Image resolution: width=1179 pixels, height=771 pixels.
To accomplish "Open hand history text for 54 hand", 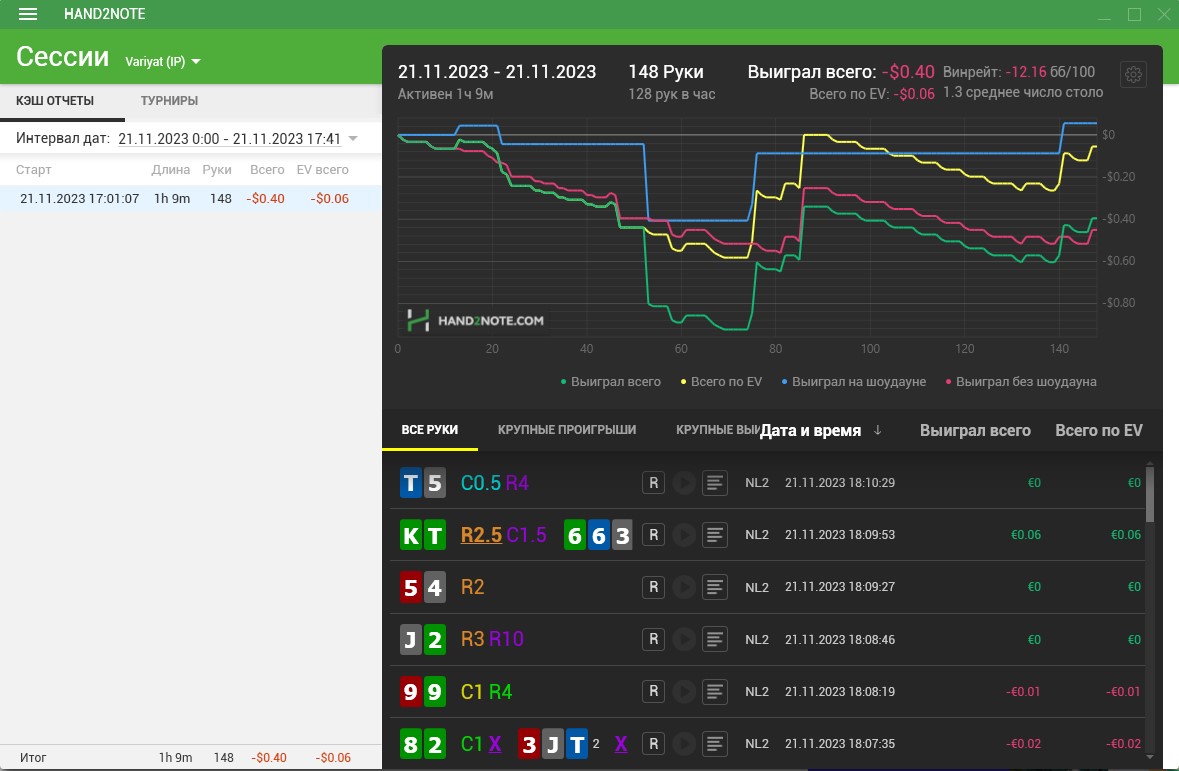I will [714, 587].
